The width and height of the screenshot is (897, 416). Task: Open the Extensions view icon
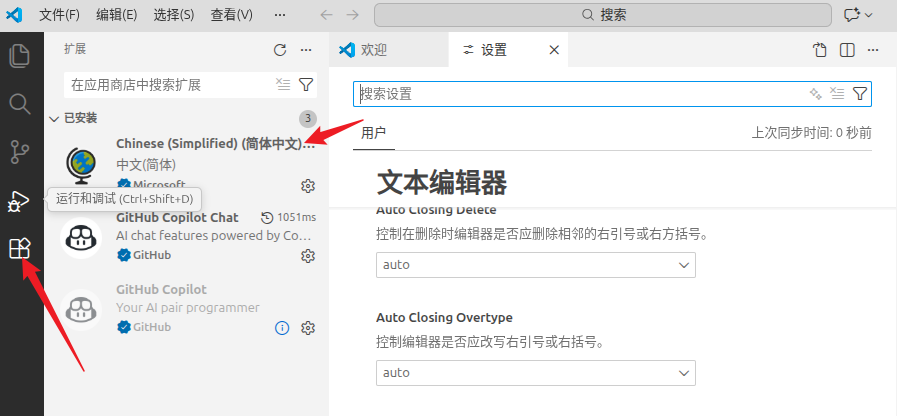[20, 249]
